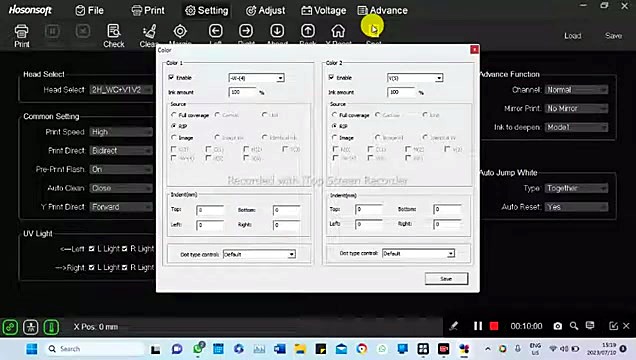Screen dimensions: 636x360
Task: Click Color 1 Ink amount field
Action: coord(243,92)
